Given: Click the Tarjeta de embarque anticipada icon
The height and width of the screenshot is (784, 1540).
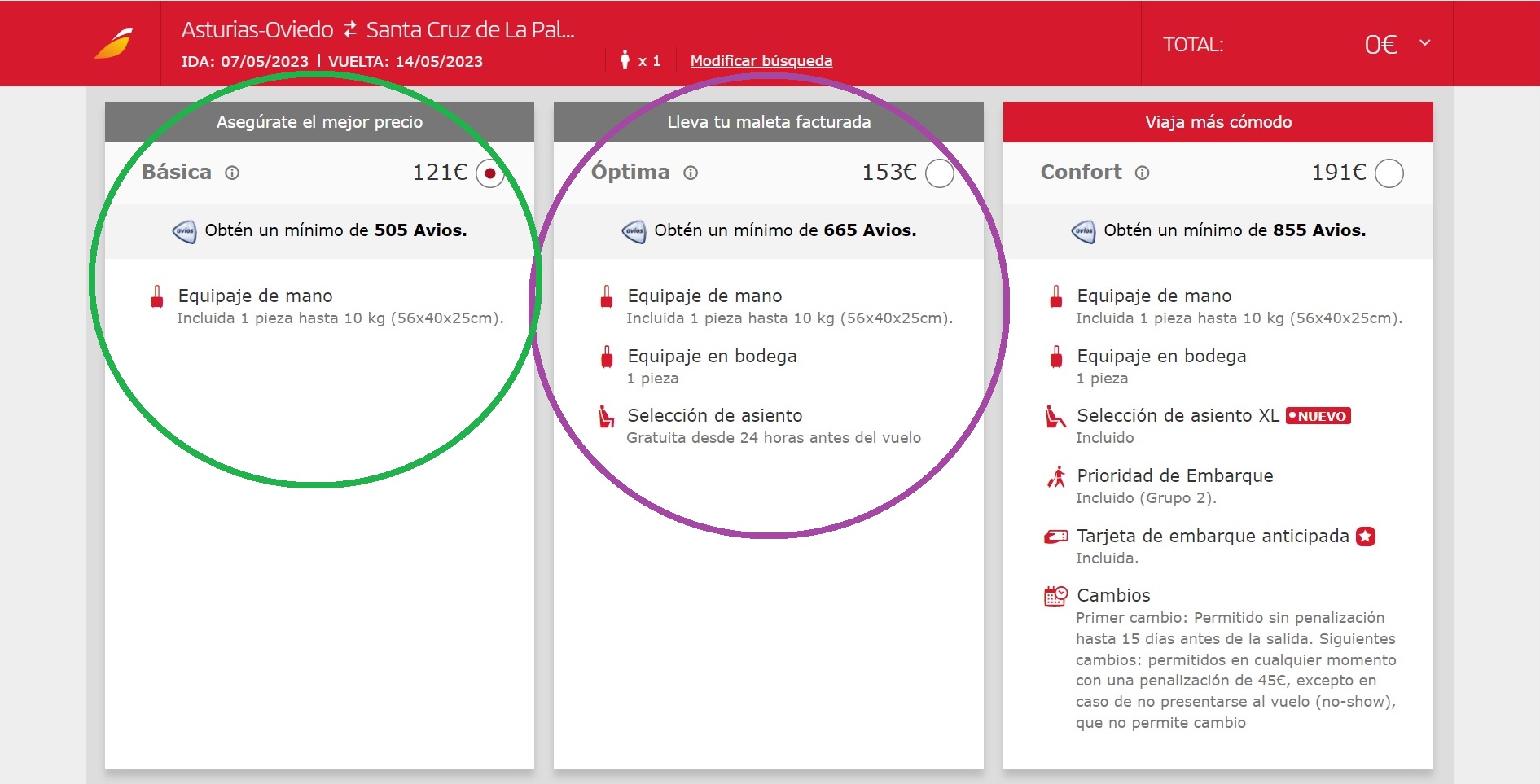Looking at the screenshot, I should click(x=1055, y=537).
